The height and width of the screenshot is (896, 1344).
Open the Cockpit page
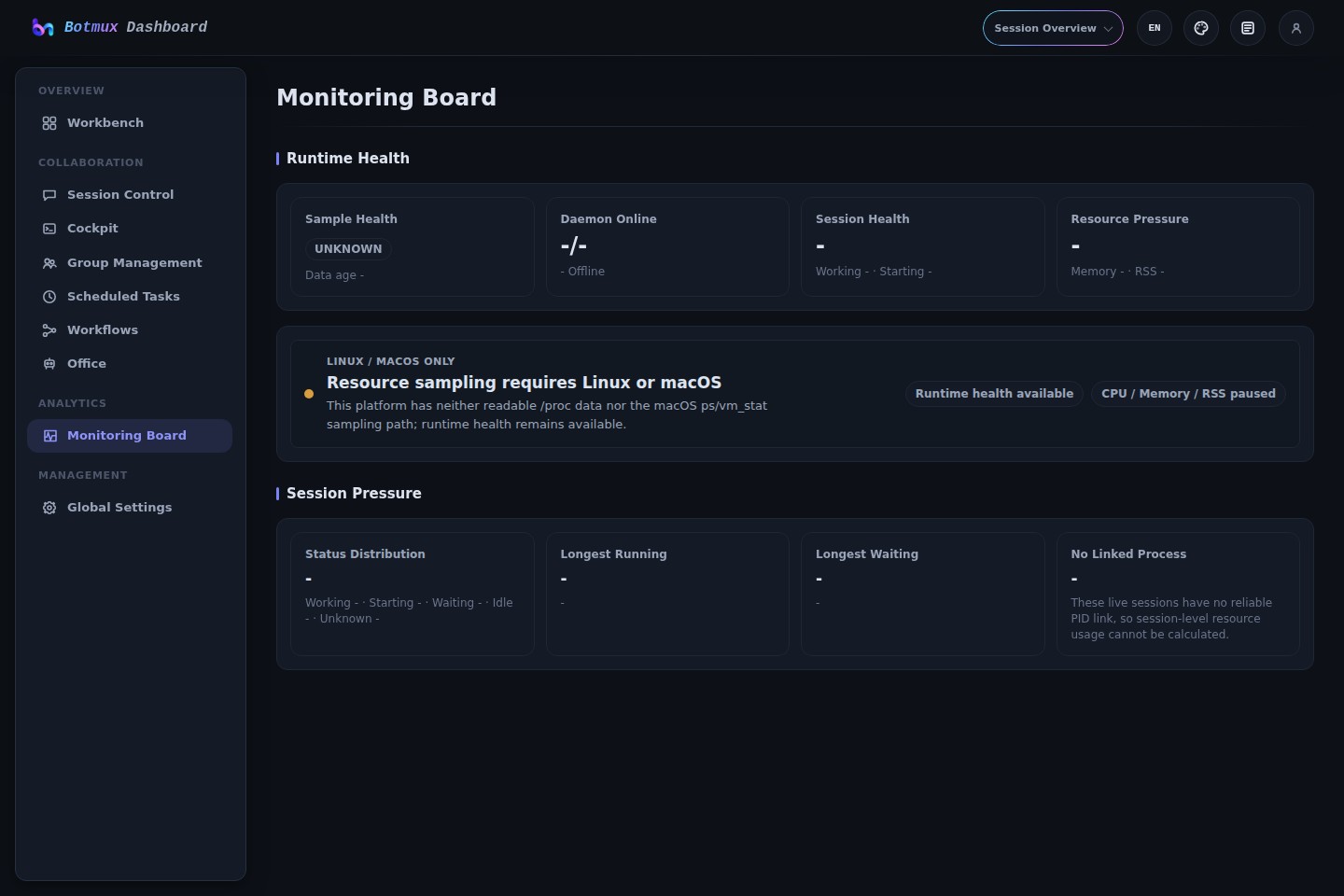(x=130, y=229)
